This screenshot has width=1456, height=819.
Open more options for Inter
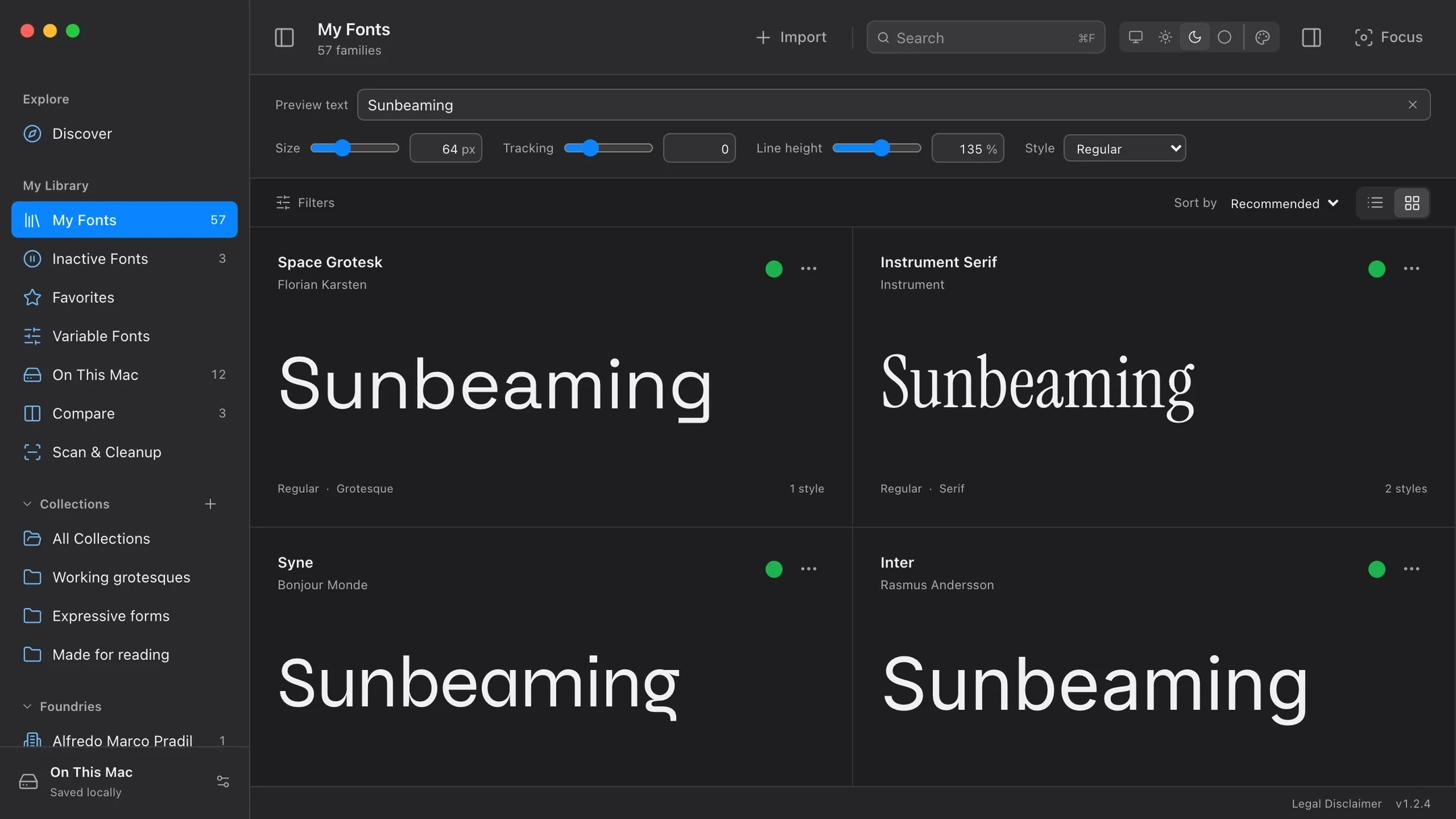pos(1412,569)
